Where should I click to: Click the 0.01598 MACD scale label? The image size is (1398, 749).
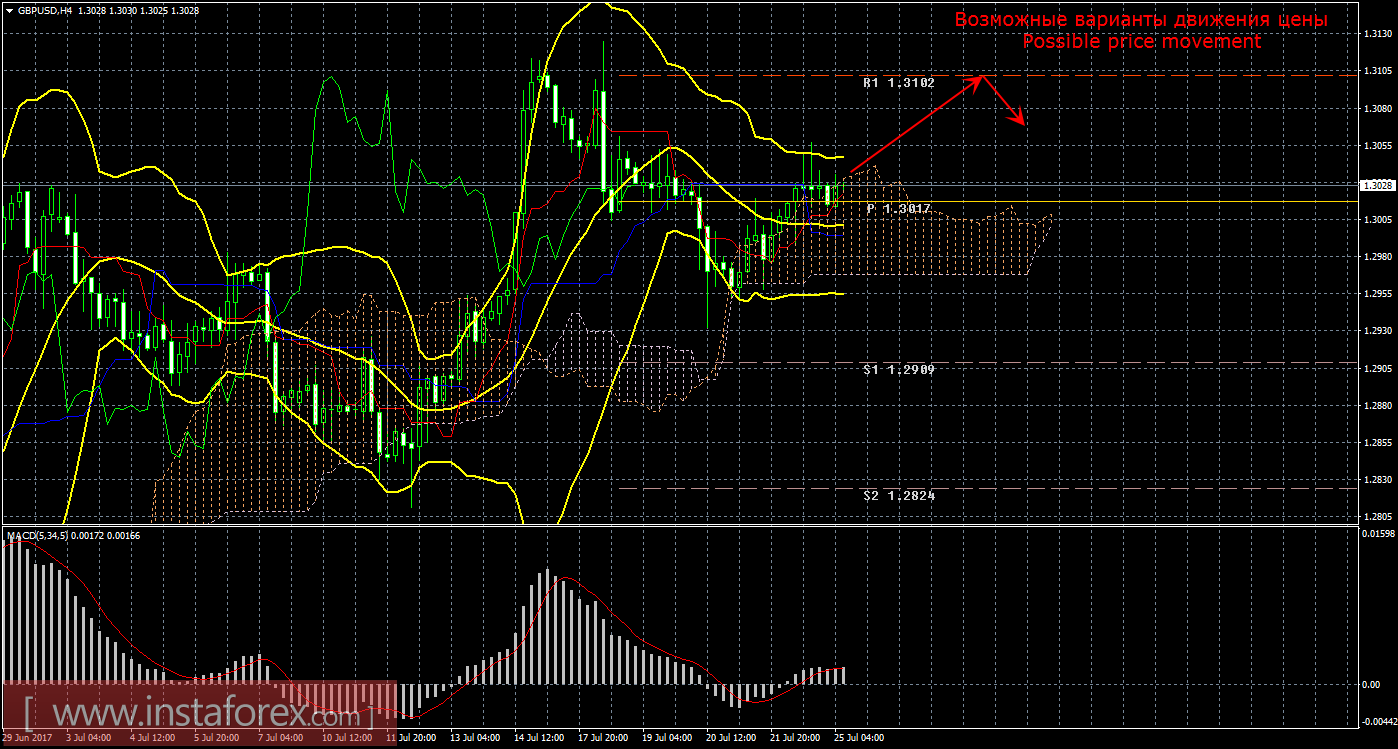[1379, 534]
